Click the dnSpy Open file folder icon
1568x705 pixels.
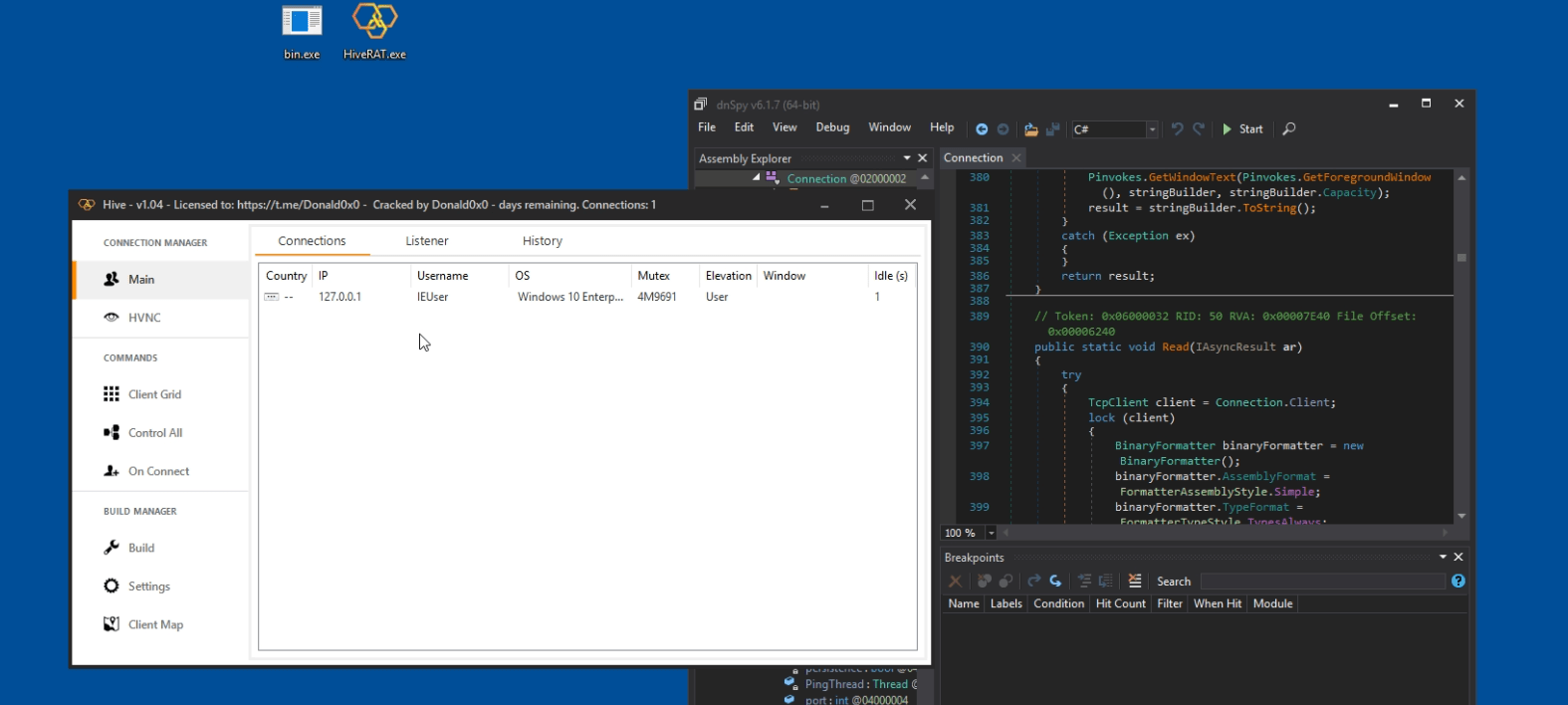[x=1031, y=129]
